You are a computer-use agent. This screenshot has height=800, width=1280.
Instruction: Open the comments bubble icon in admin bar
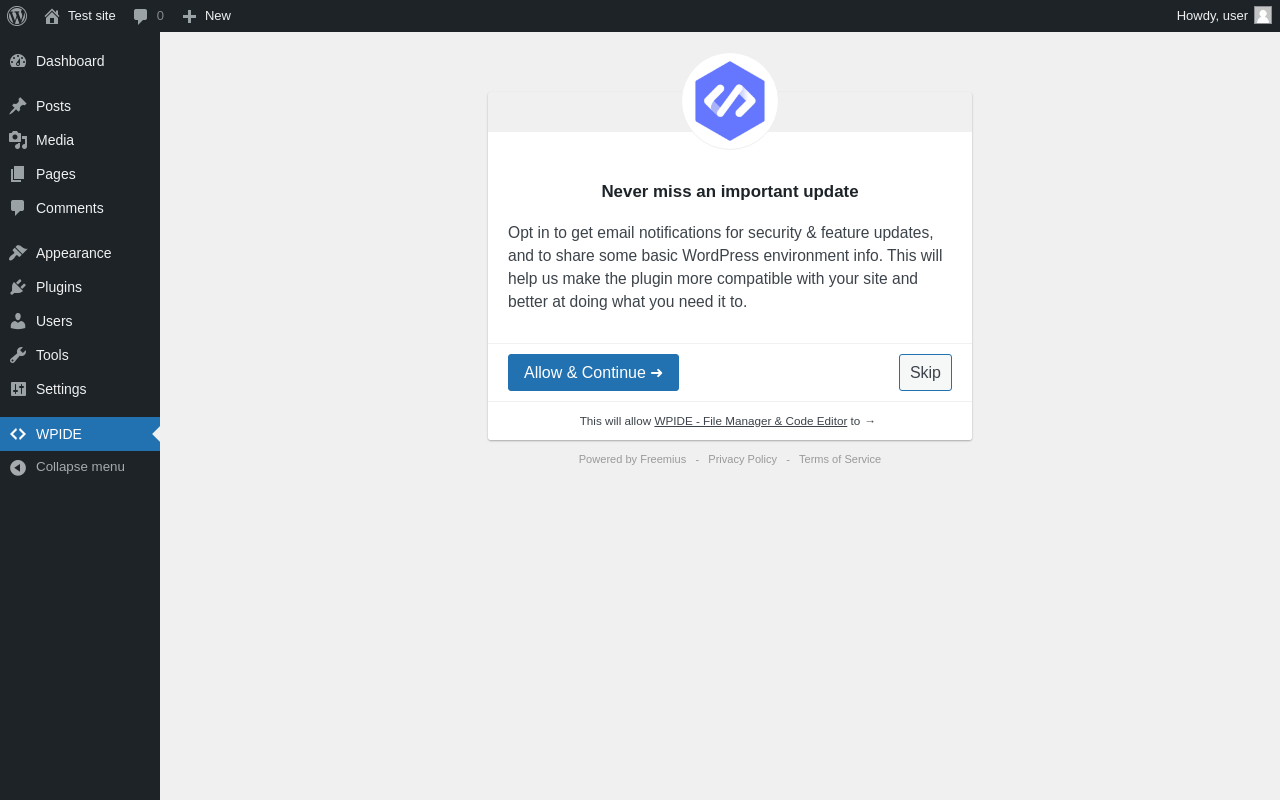[x=141, y=16]
